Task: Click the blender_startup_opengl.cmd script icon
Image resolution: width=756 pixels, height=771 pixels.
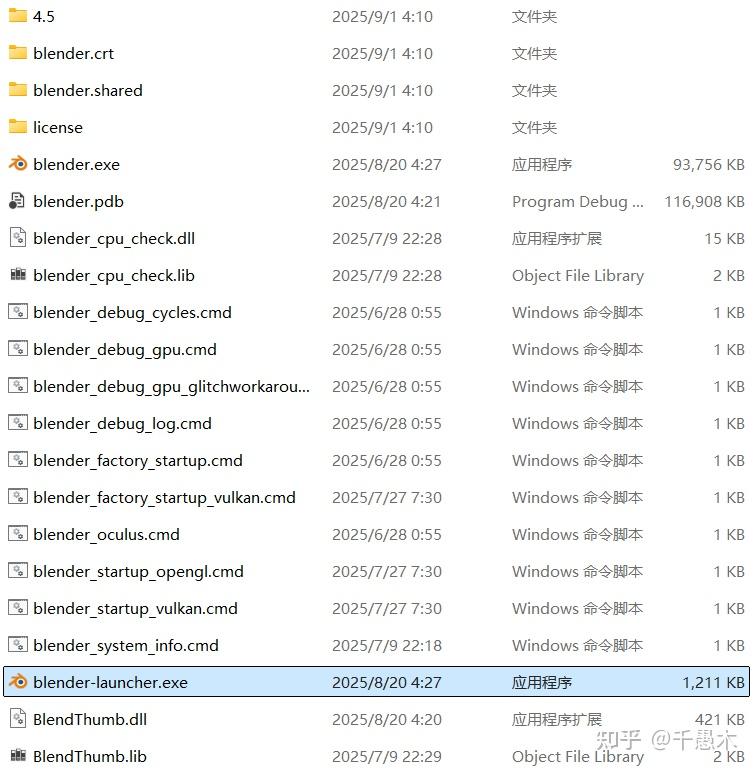Action: [18, 570]
